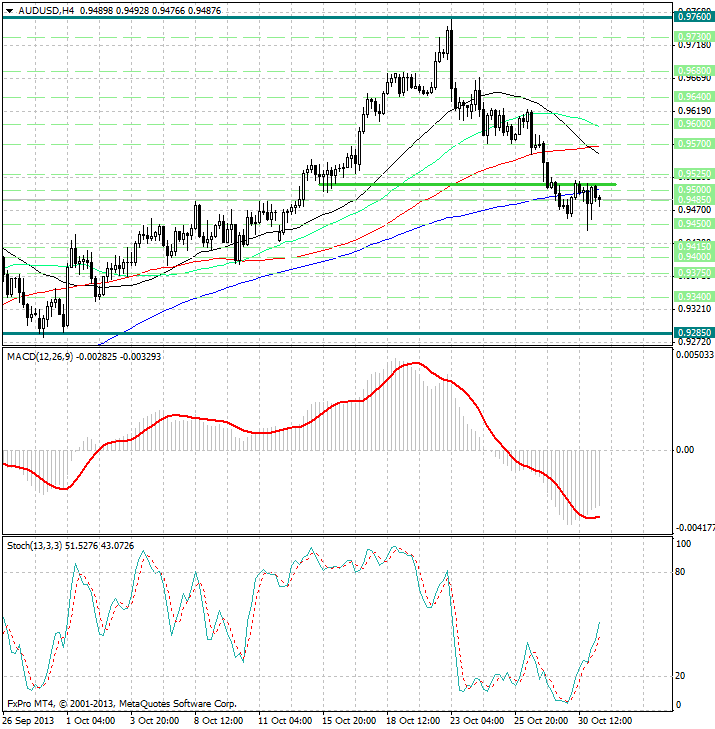The height and width of the screenshot is (729, 715).
Task: Click the 0.94700 price axis value
Action: coord(695,210)
